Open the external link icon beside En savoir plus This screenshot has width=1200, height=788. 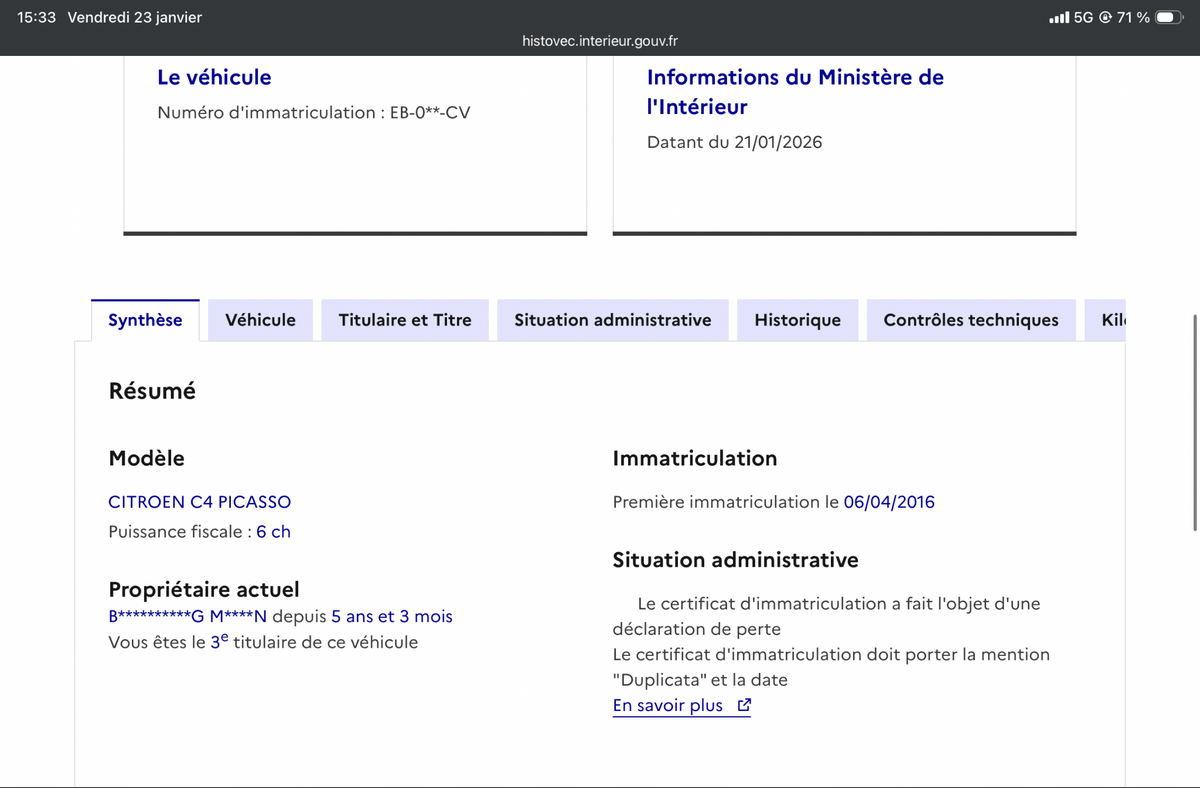tap(743, 705)
